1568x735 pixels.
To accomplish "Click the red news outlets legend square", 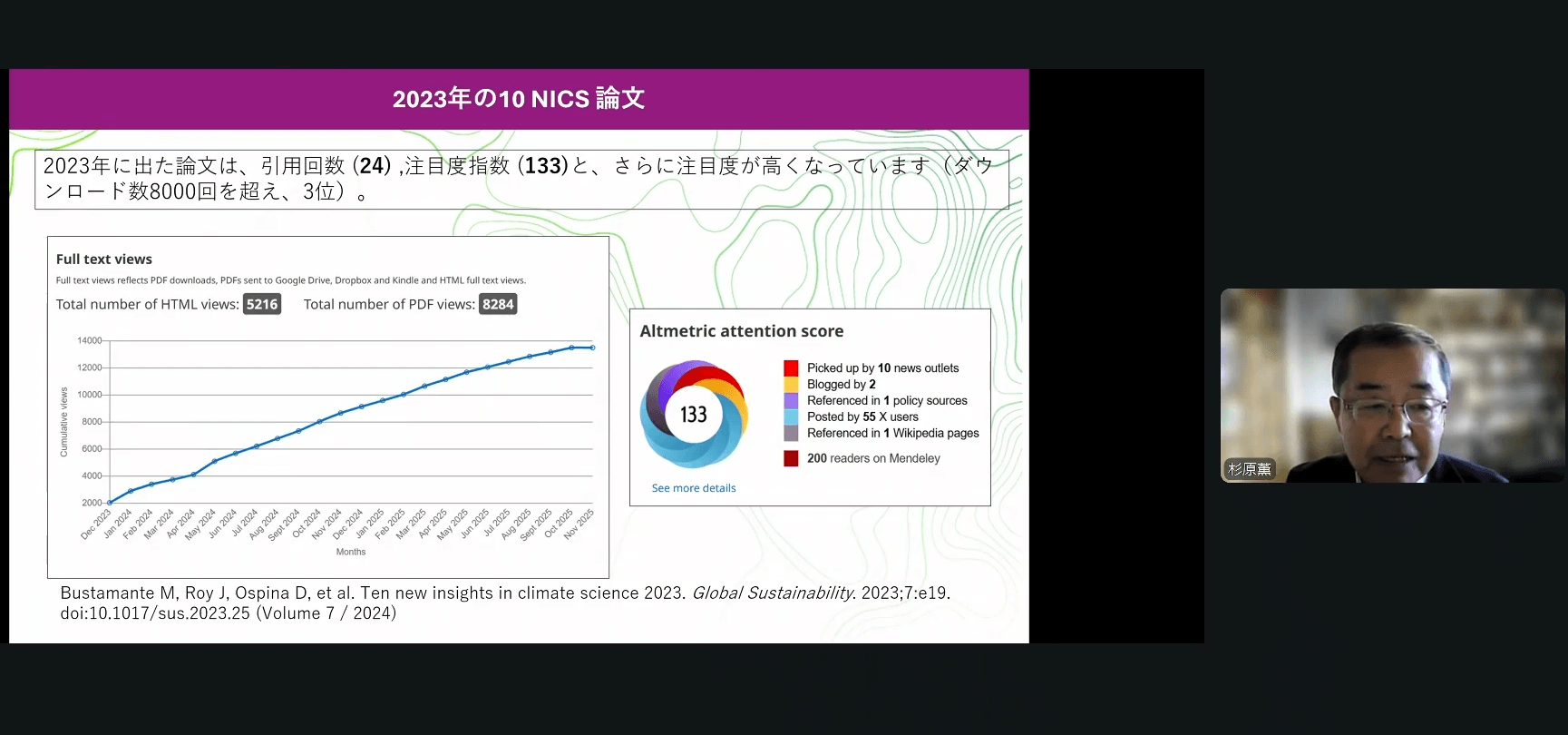I will tap(791, 367).
